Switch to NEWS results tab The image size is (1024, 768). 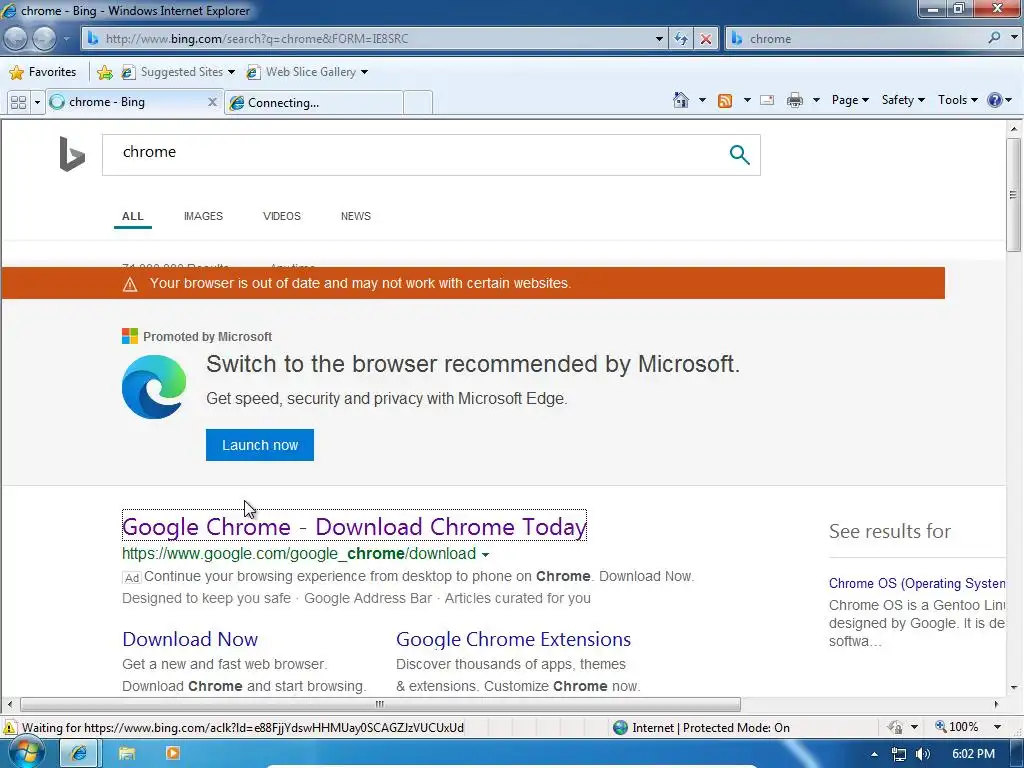point(355,216)
